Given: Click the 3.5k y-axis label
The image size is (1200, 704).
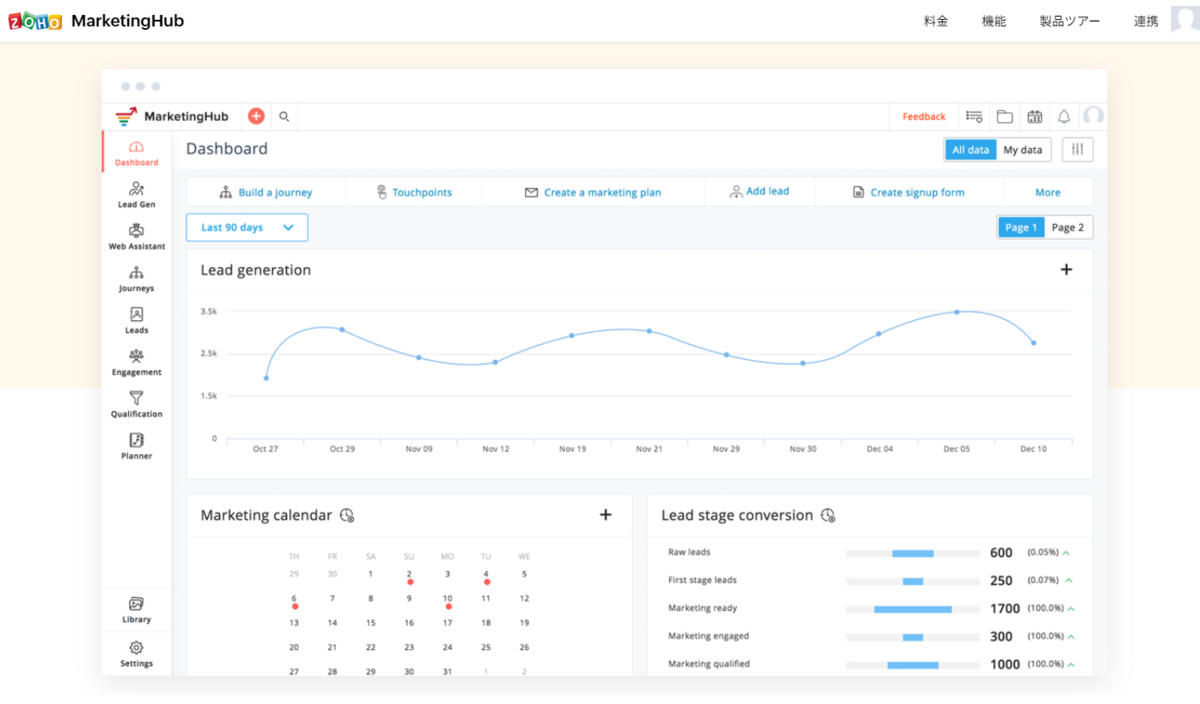Looking at the screenshot, I should tap(209, 312).
